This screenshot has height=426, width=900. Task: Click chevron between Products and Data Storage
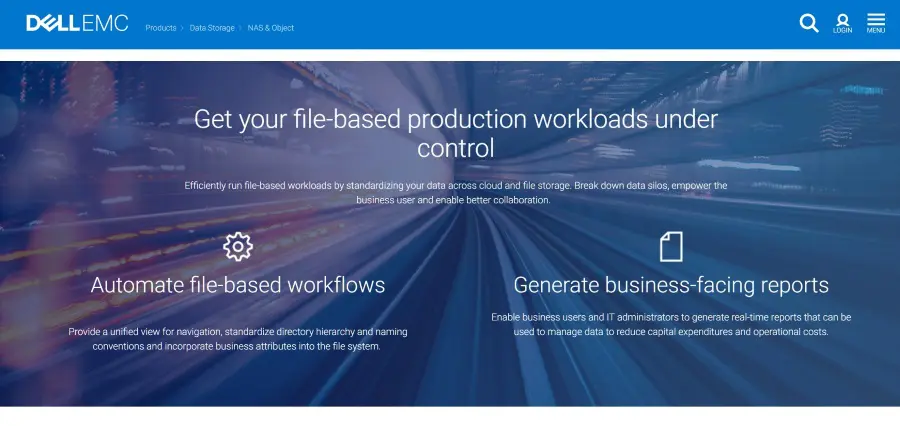(x=184, y=28)
